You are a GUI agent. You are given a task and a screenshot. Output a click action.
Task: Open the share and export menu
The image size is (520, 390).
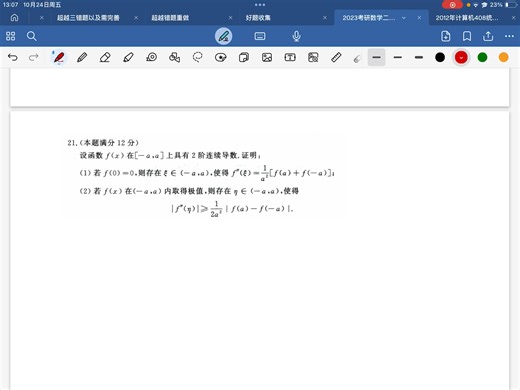coord(488,36)
